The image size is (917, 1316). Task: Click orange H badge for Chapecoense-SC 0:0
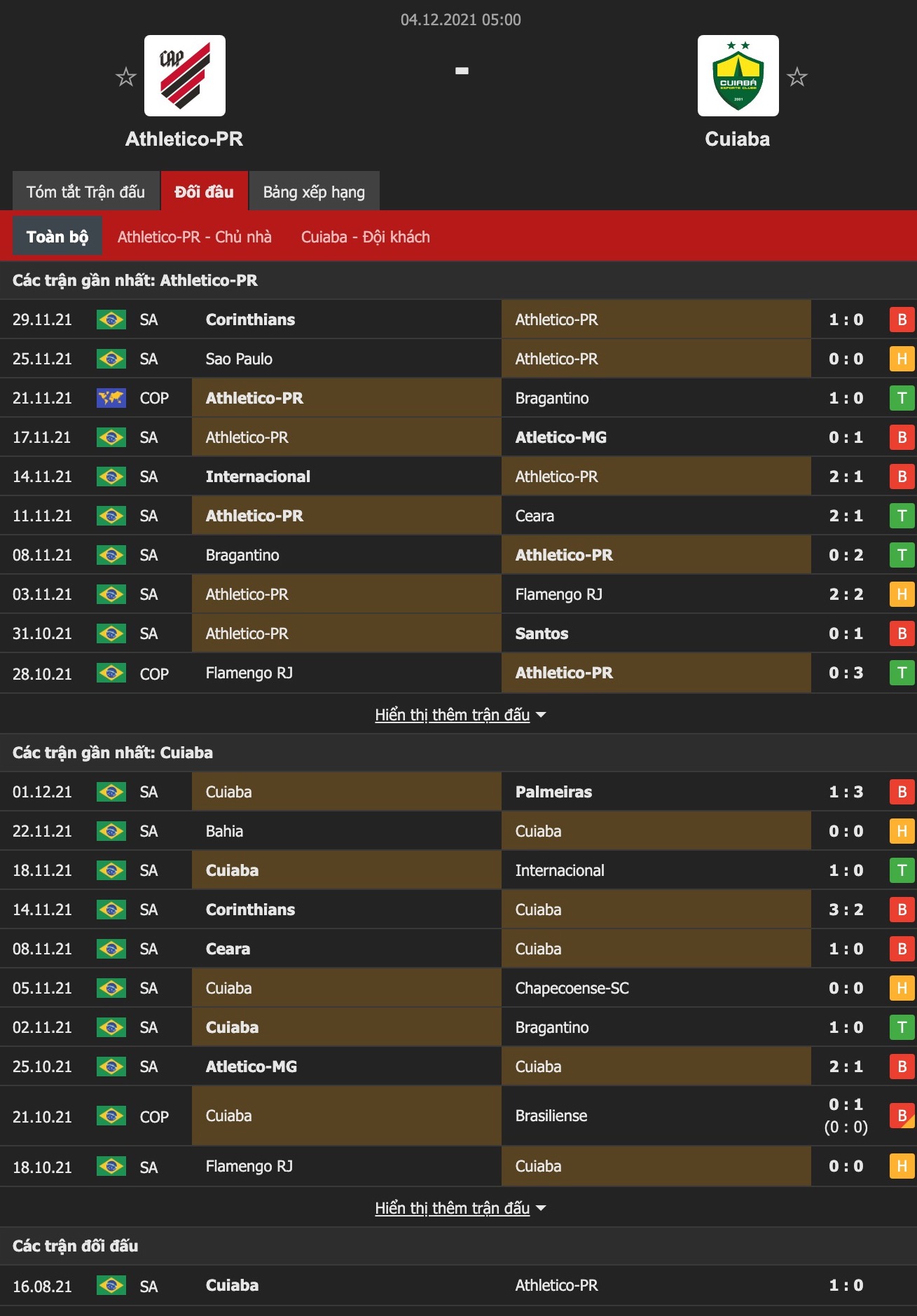902,988
